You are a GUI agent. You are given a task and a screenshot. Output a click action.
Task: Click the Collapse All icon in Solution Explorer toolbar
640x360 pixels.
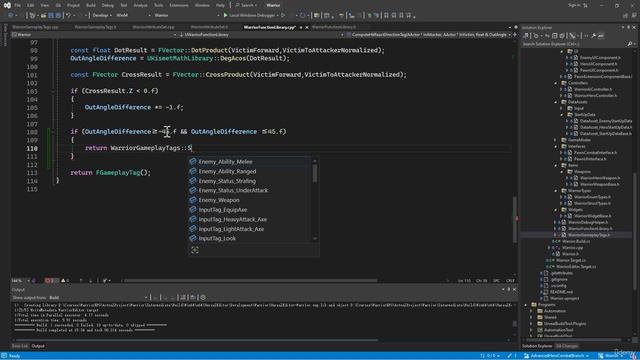[x=554, y=36]
